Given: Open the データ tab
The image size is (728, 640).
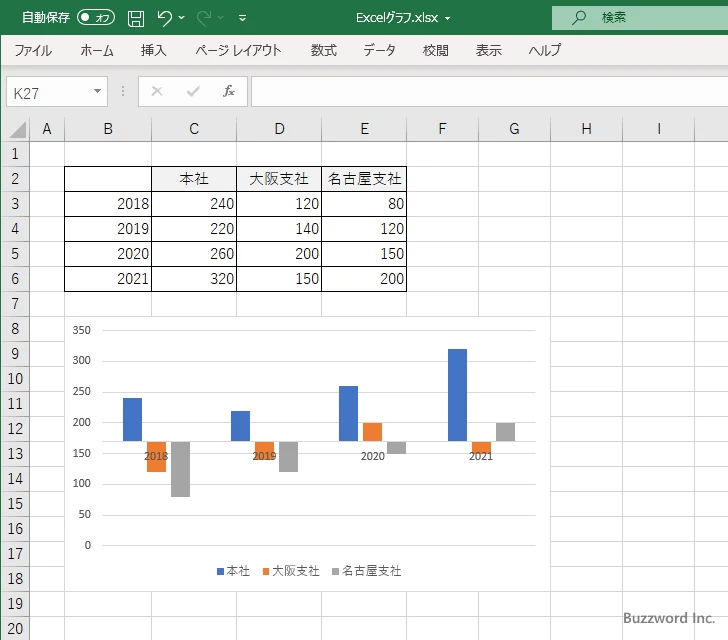Looking at the screenshot, I should point(379,50).
